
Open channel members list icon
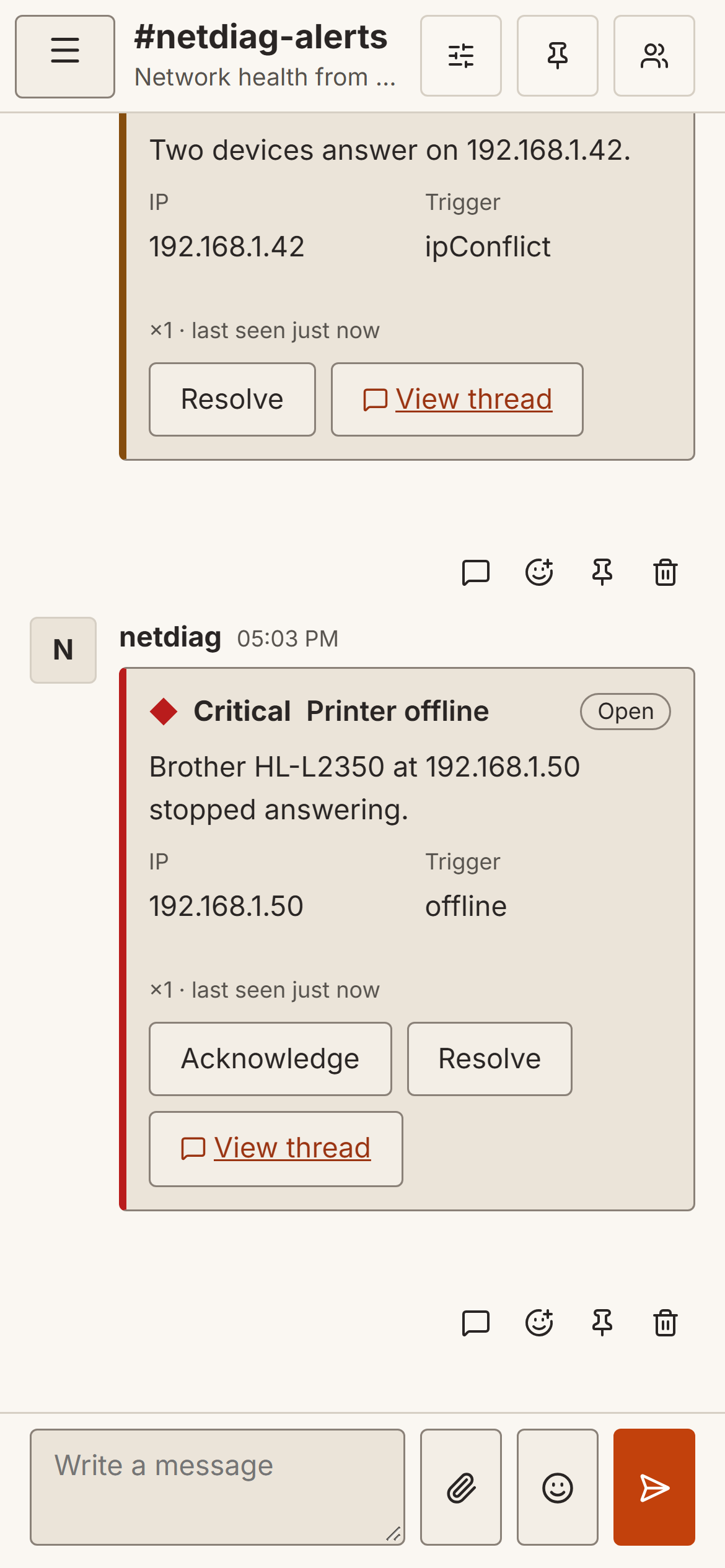pos(654,56)
